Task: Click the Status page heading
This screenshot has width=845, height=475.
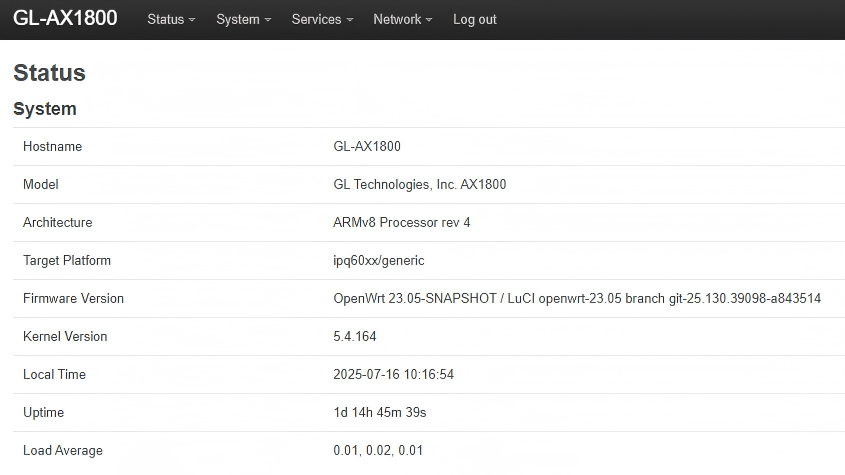Action: pyautogui.click(x=49, y=73)
